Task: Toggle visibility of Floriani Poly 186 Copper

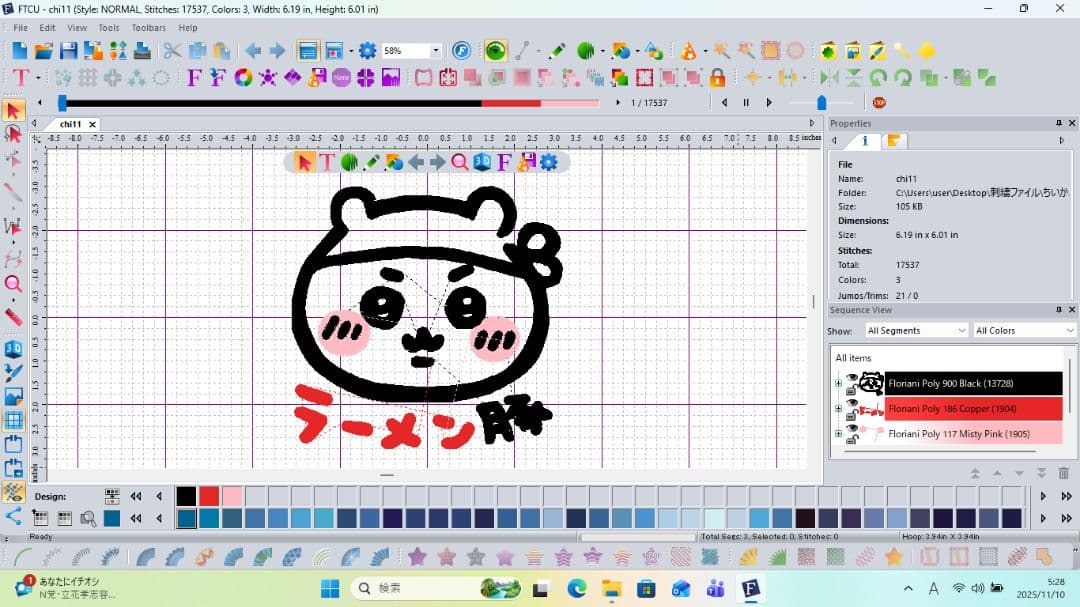Action: click(852, 403)
